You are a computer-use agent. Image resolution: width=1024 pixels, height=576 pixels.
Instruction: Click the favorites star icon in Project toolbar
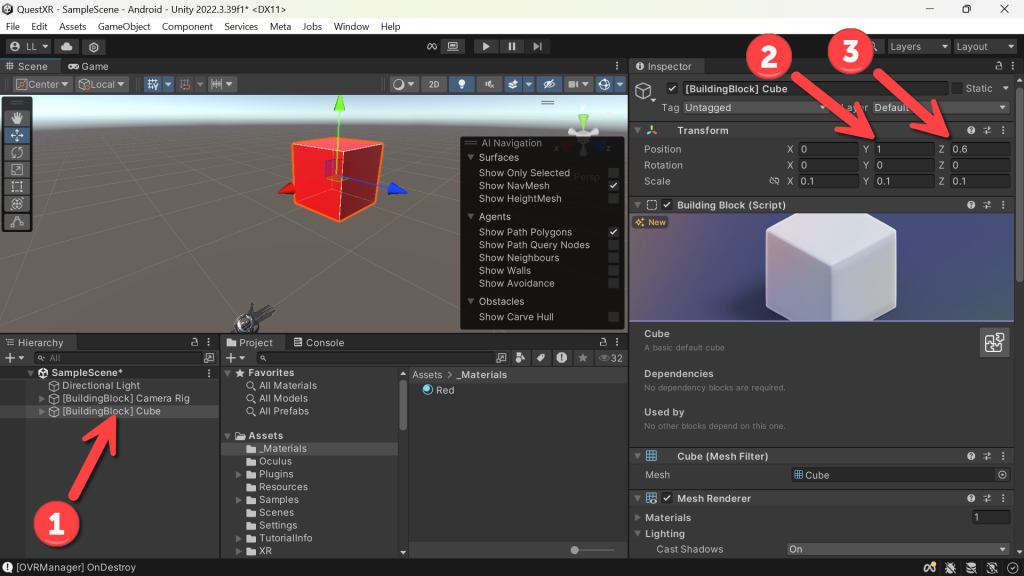click(x=583, y=358)
